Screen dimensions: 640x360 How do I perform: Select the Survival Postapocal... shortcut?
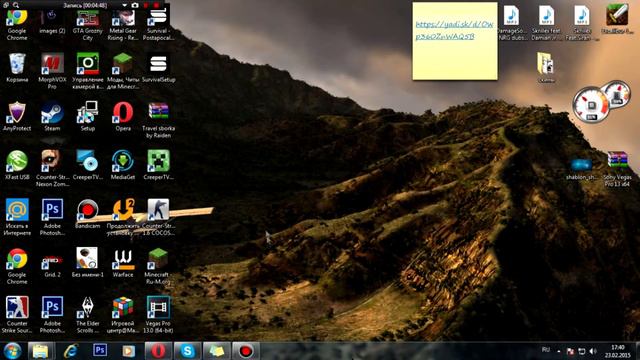tap(158, 25)
